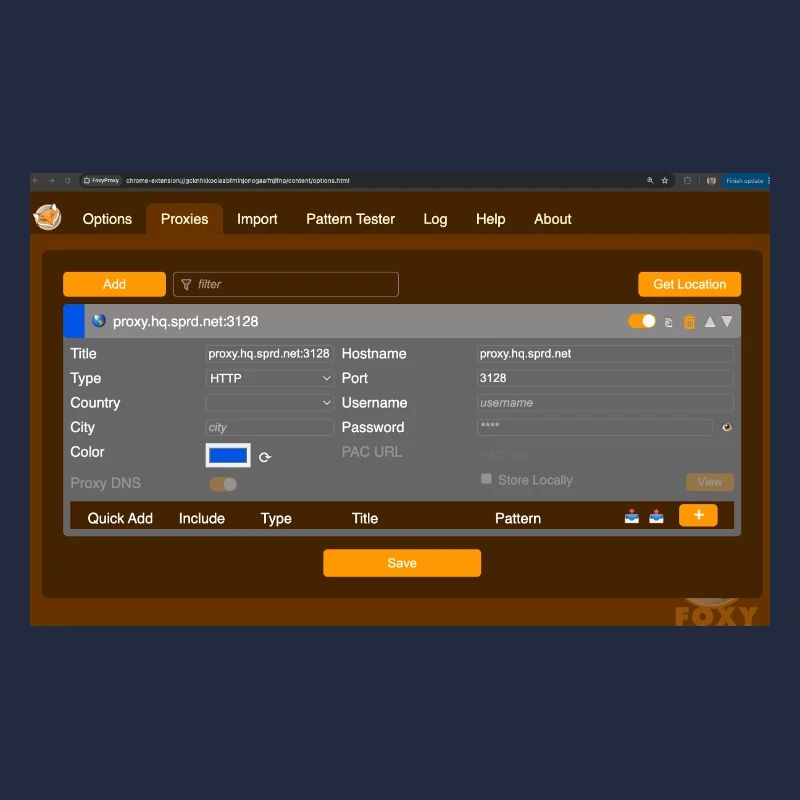Toggle the proxy enabled switch off

coord(642,321)
